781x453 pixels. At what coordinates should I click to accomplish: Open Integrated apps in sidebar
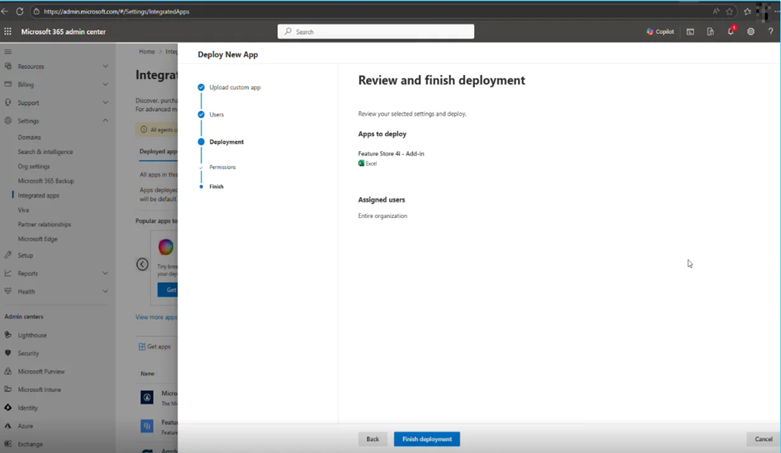pos(38,195)
